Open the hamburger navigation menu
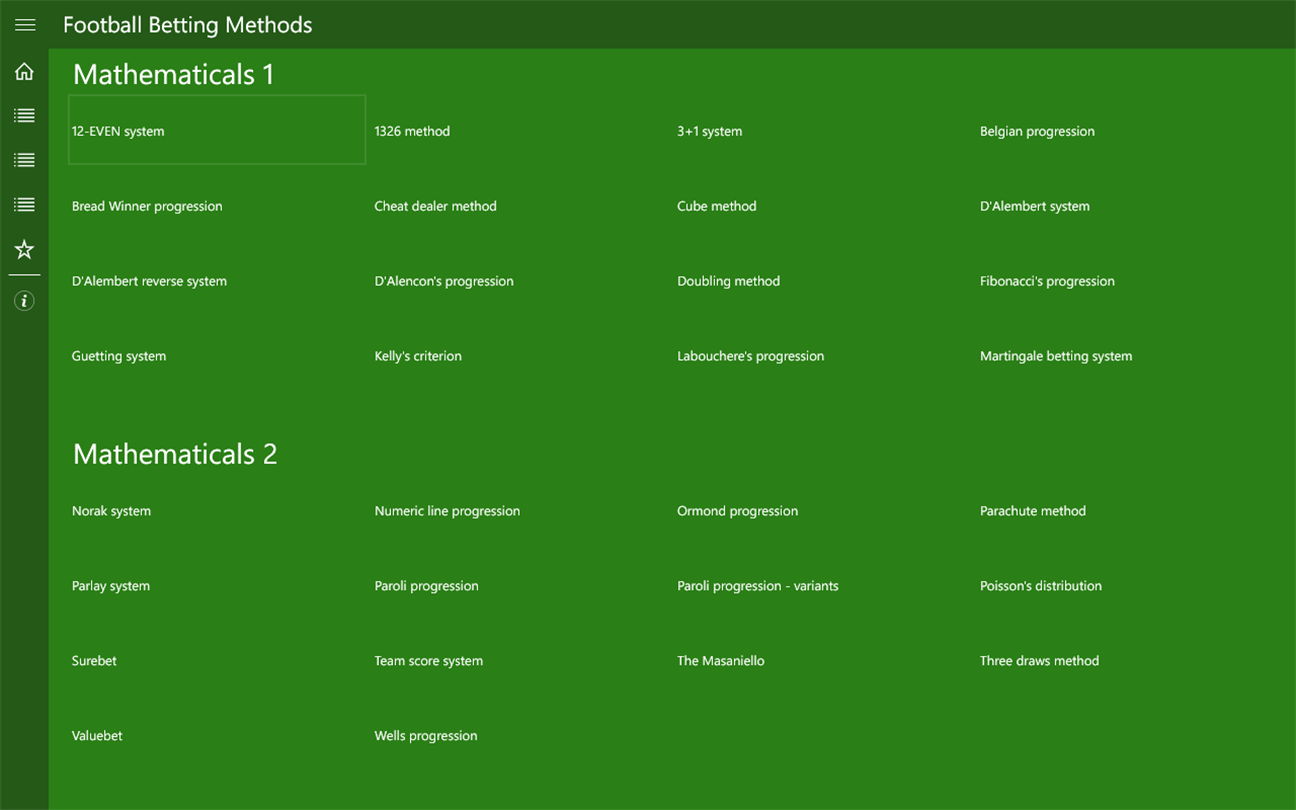Image resolution: width=1296 pixels, height=810 pixels. click(x=24, y=25)
